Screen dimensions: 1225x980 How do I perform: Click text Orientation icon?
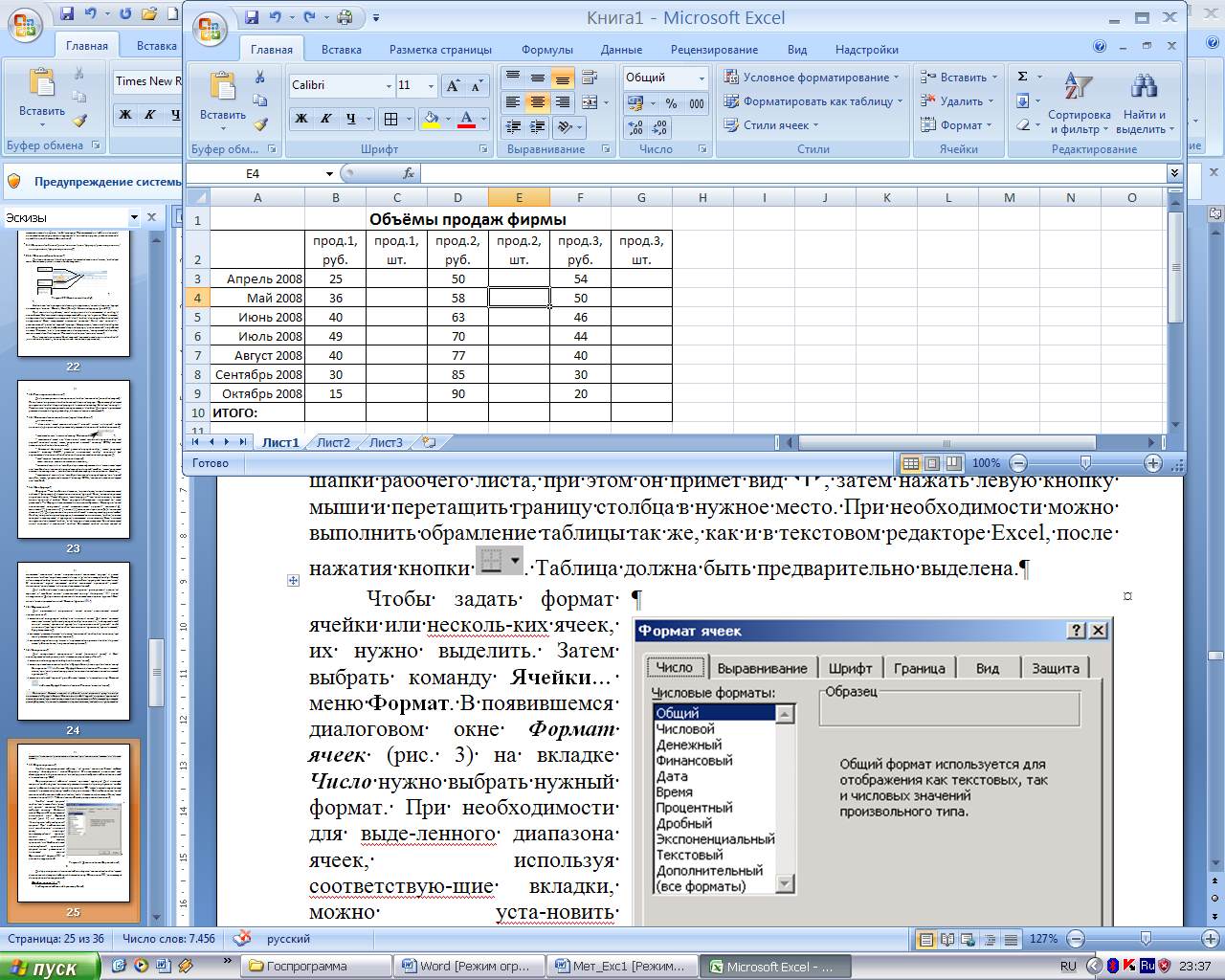[565, 126]
